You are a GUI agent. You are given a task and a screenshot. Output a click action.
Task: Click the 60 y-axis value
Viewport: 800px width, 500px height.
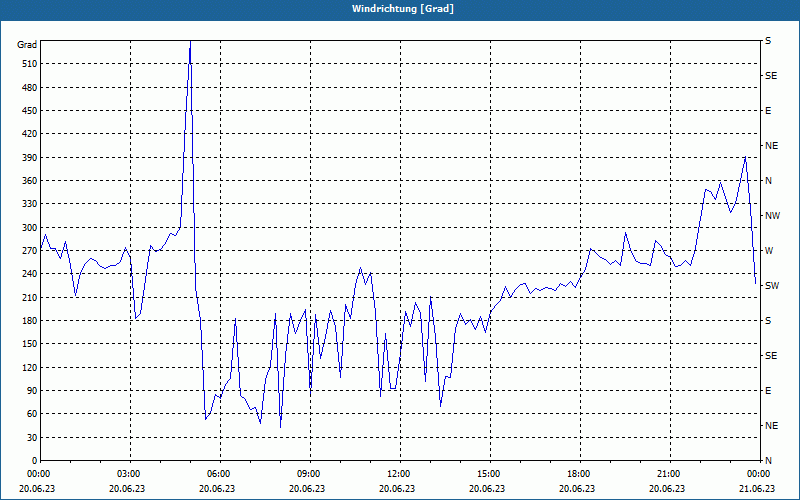click(32, 414)
